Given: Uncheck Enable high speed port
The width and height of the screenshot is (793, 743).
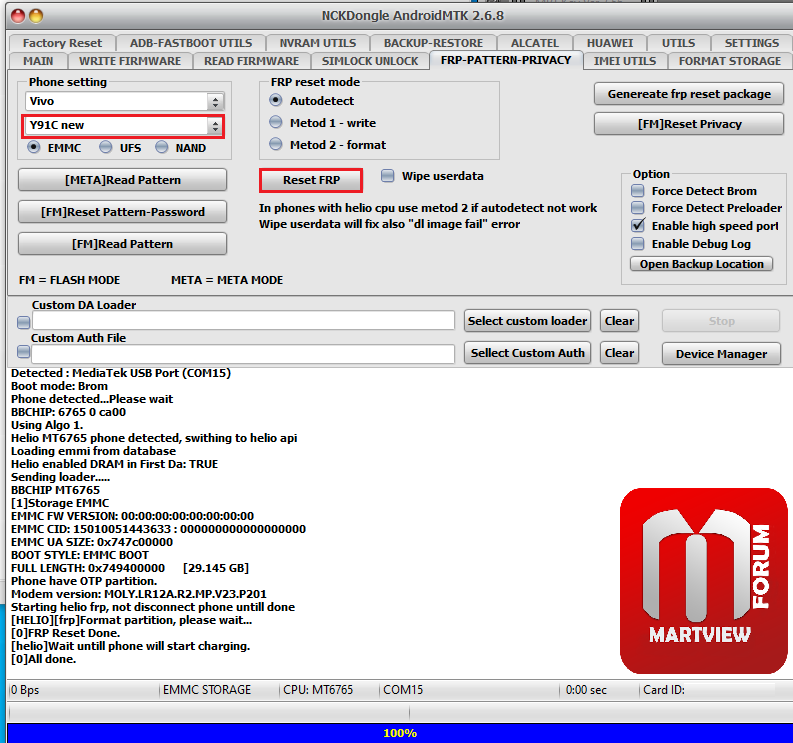Looking at the screenshot, I should (x=638, y=225).
